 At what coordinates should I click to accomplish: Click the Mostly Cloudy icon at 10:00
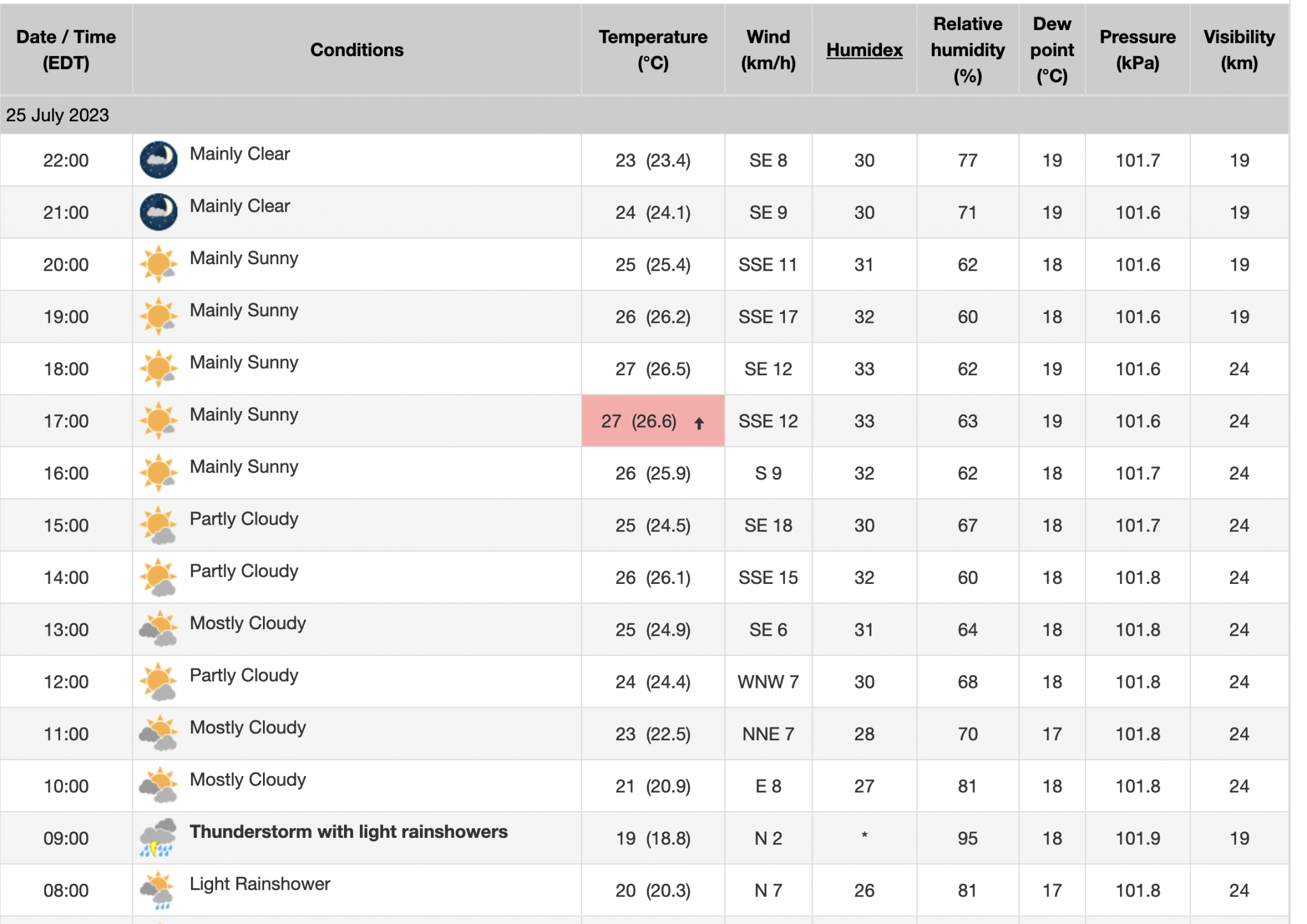tap(158, 785)
